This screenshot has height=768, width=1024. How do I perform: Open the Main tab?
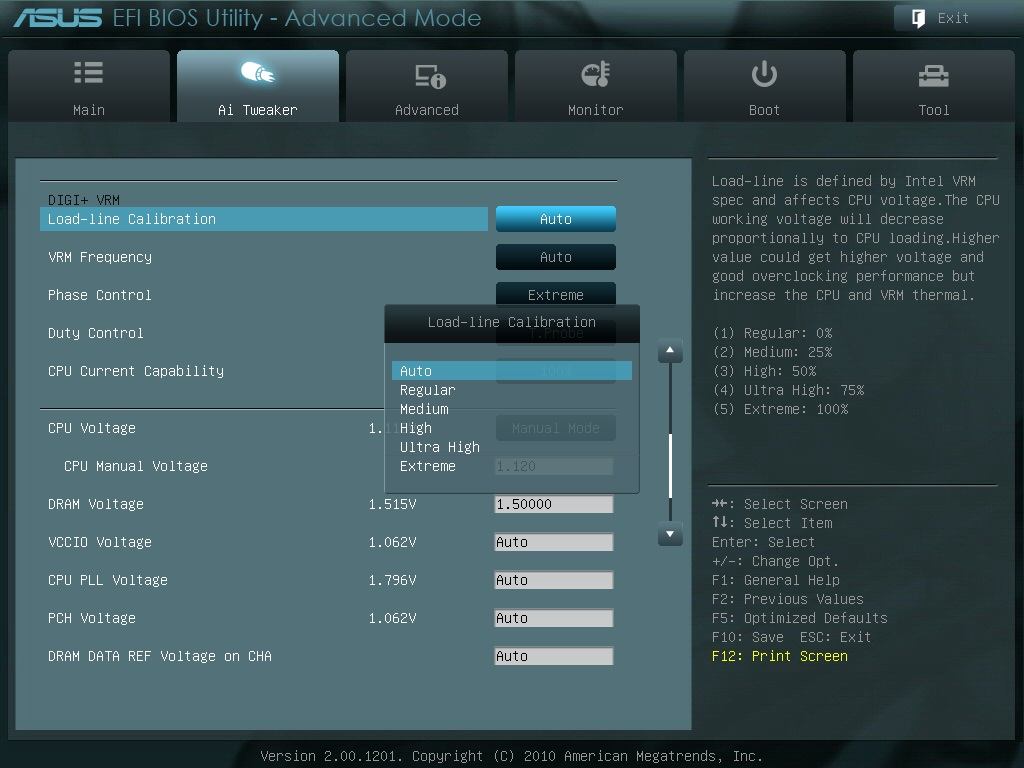pyautogui.click(x=89, y=86)
